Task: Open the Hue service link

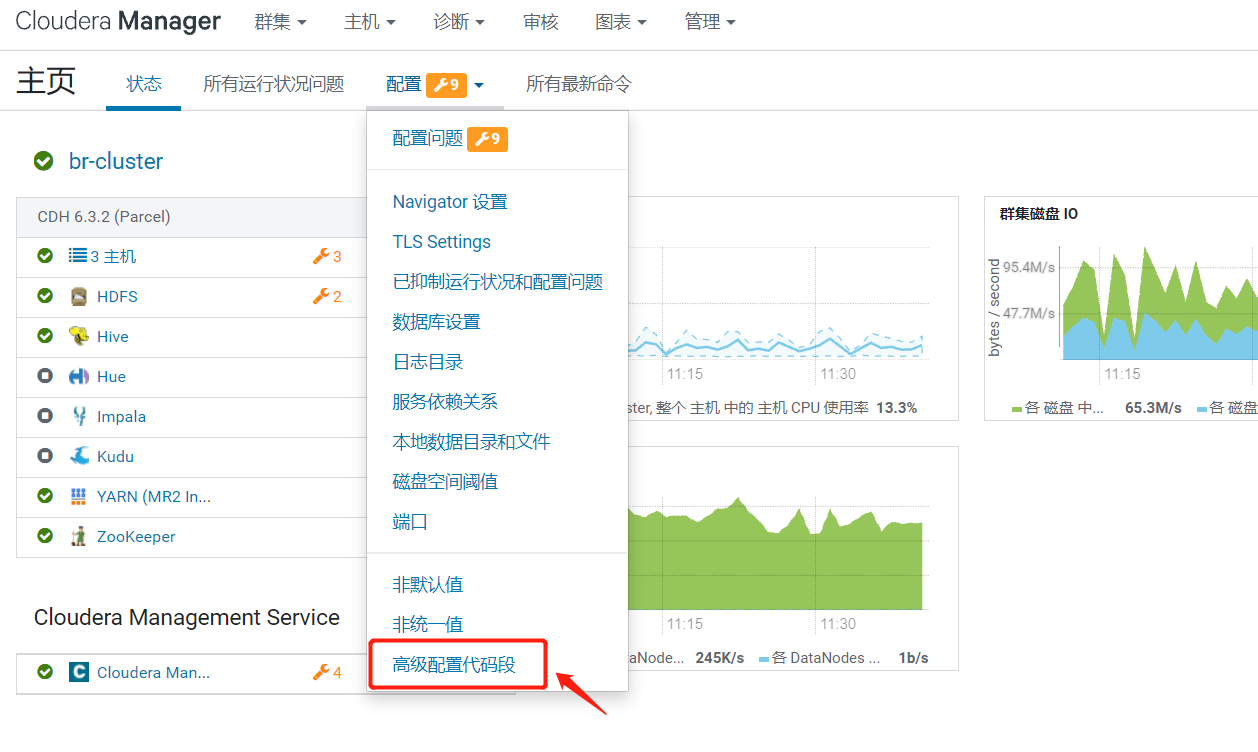Action: click(111, 377)
